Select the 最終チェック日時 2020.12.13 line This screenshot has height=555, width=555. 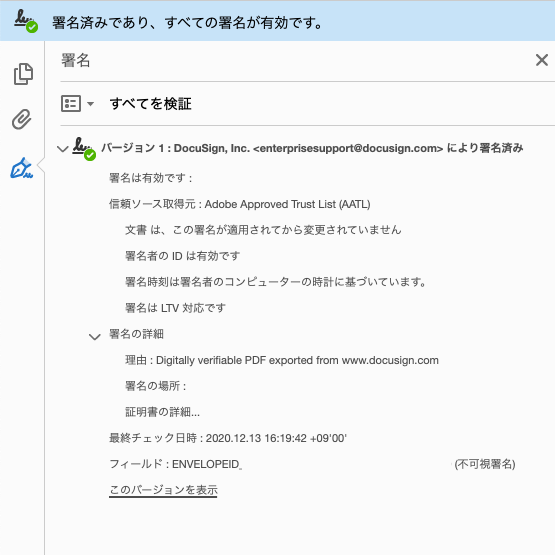pyautogui.click(x=228, y=438)
